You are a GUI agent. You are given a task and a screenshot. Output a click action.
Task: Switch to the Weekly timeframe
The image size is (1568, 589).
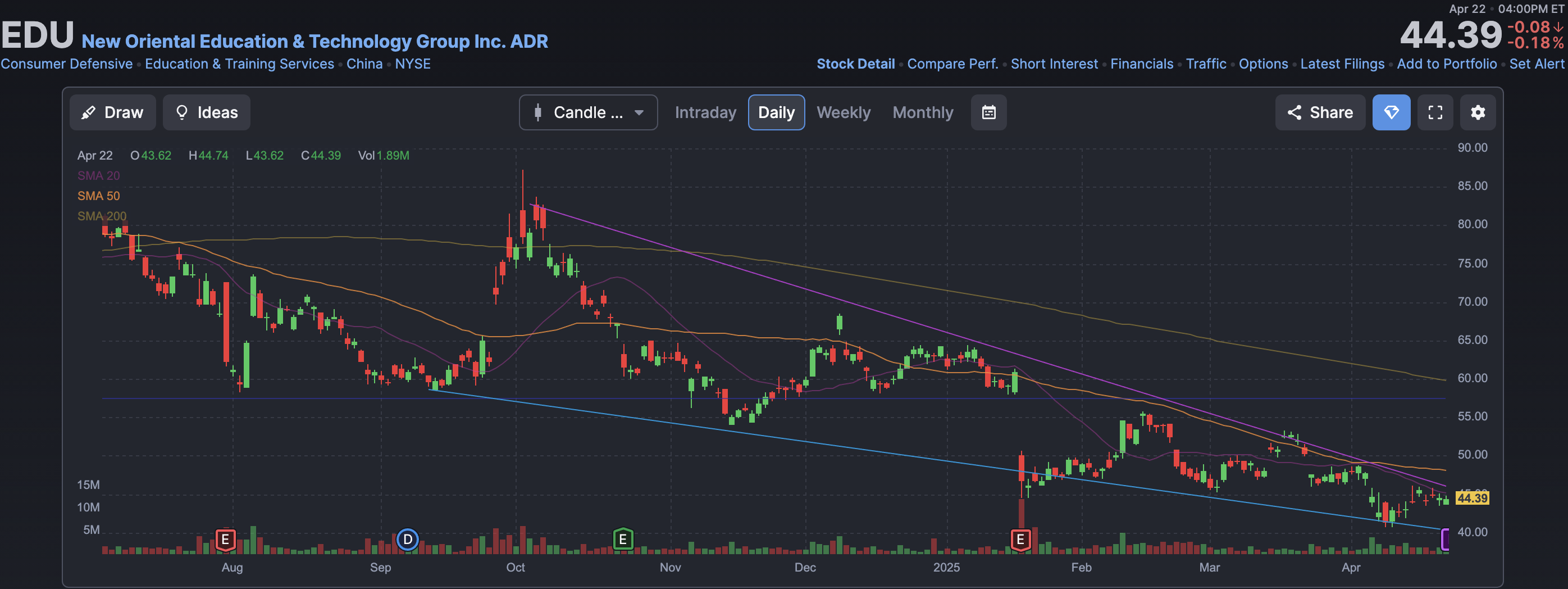click(x=844, y=112)
